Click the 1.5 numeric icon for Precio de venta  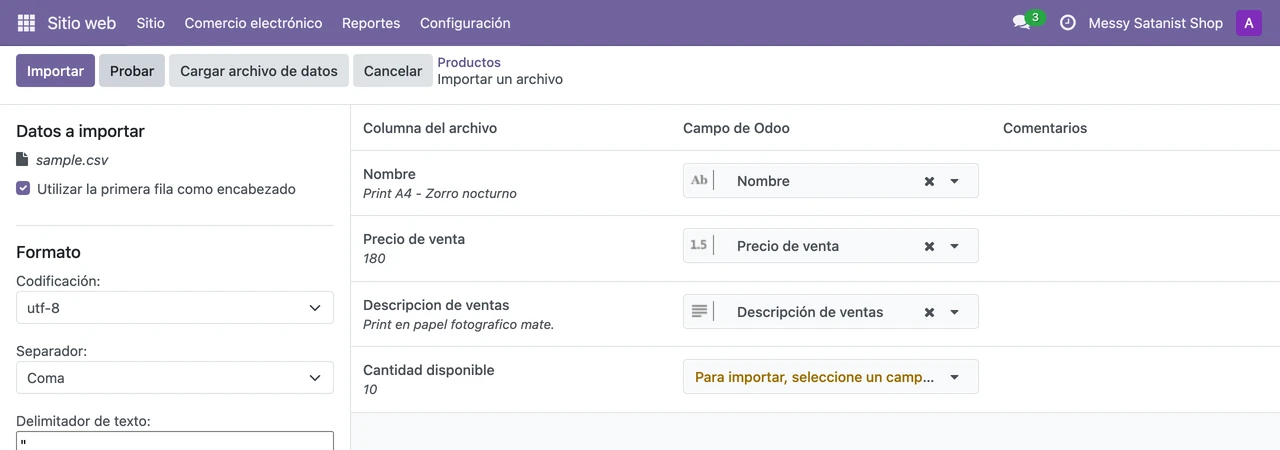click(699, 246)
